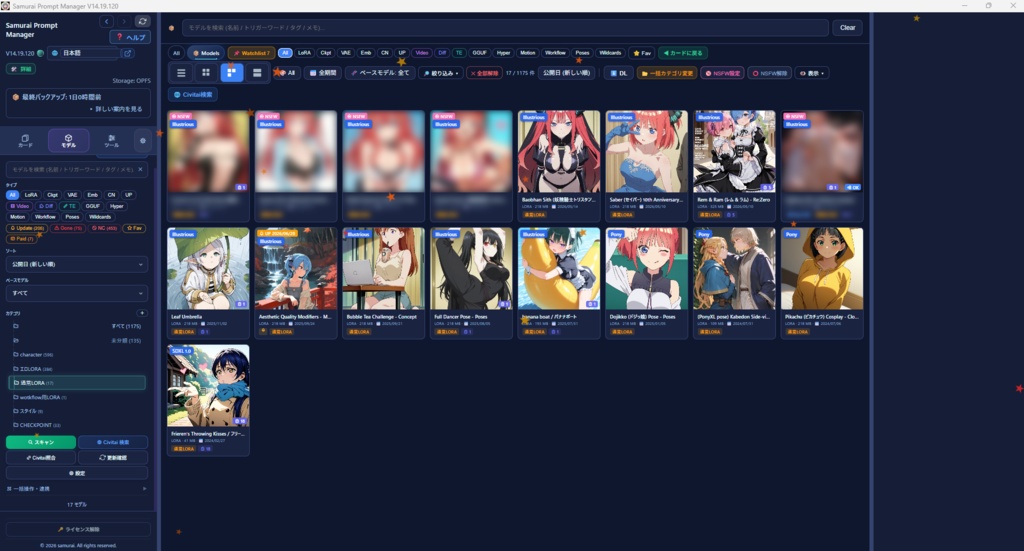Select the Wildcards type chip in sidebar
The height and width of the screenshot is (551, 1024).
(x=100, y=217)
